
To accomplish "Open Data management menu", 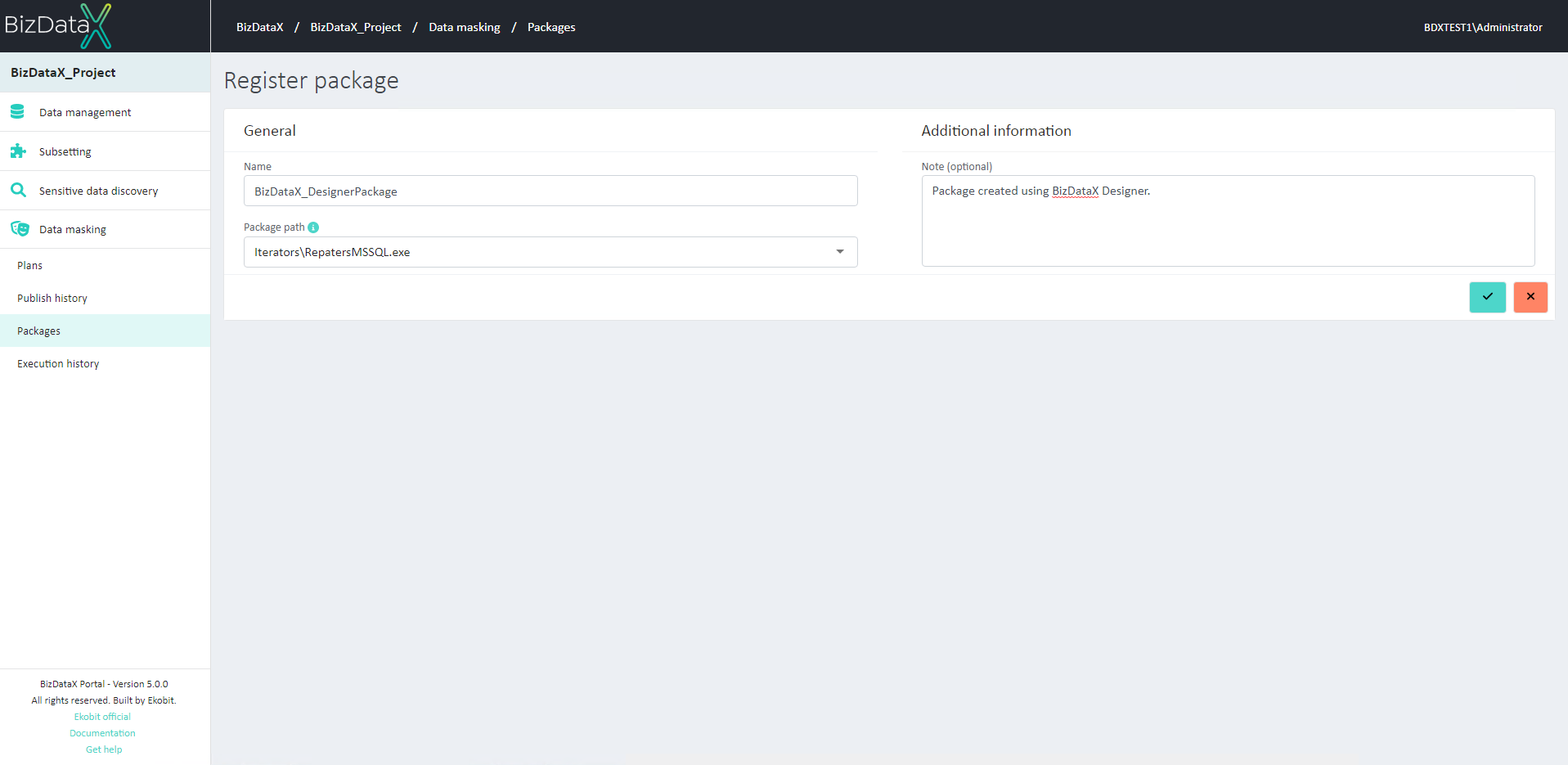I will pos(105,112).
